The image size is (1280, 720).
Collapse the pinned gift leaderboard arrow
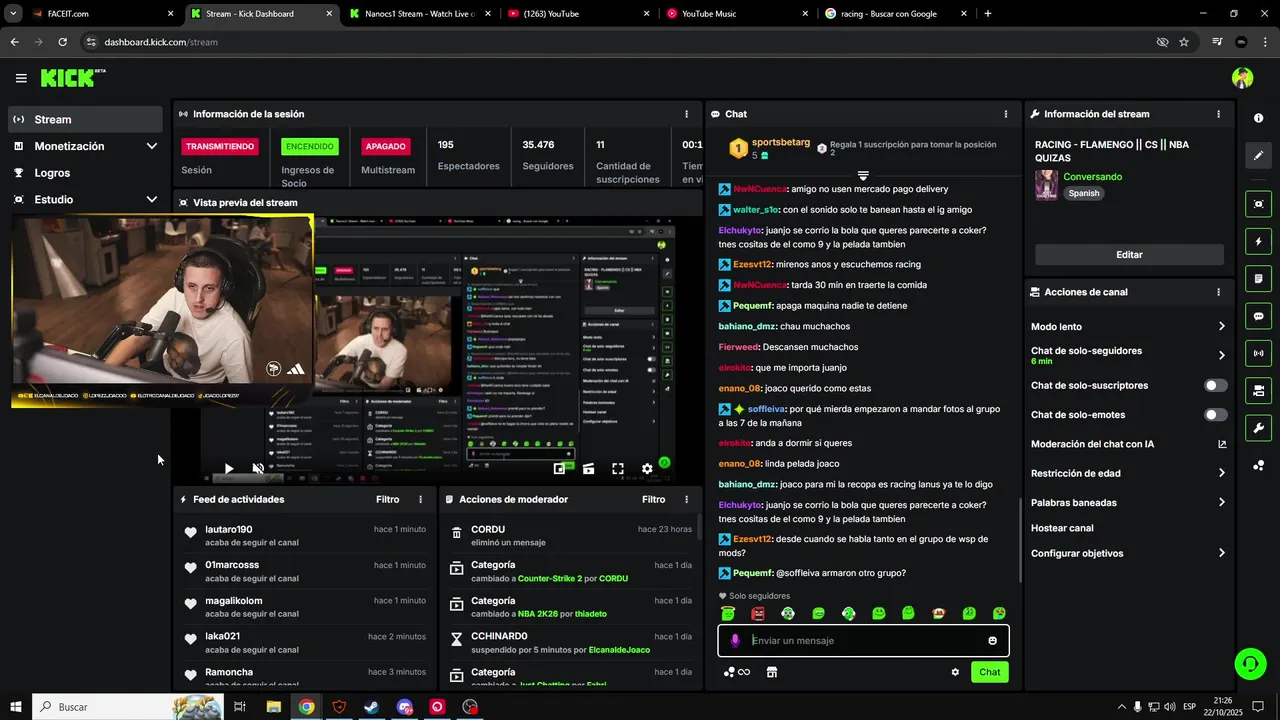(x=863, y=176)
